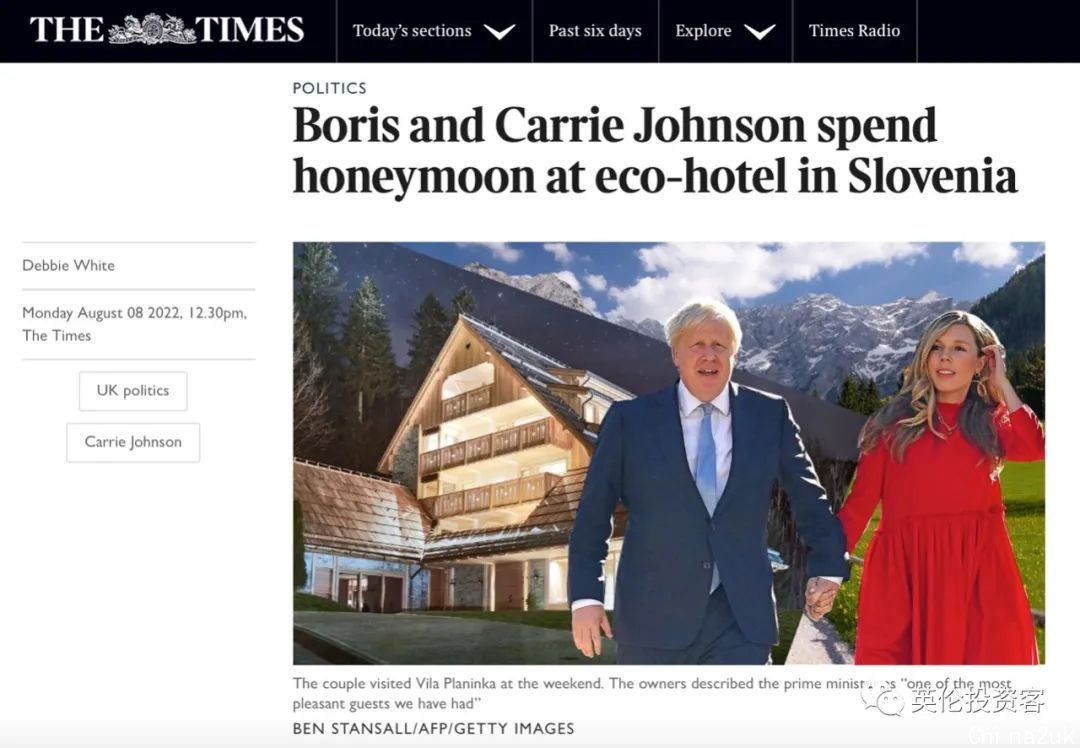
Task: Click the Ben Stansall/AFP/Getty Images credit
Action: click(x=433, y=728)
